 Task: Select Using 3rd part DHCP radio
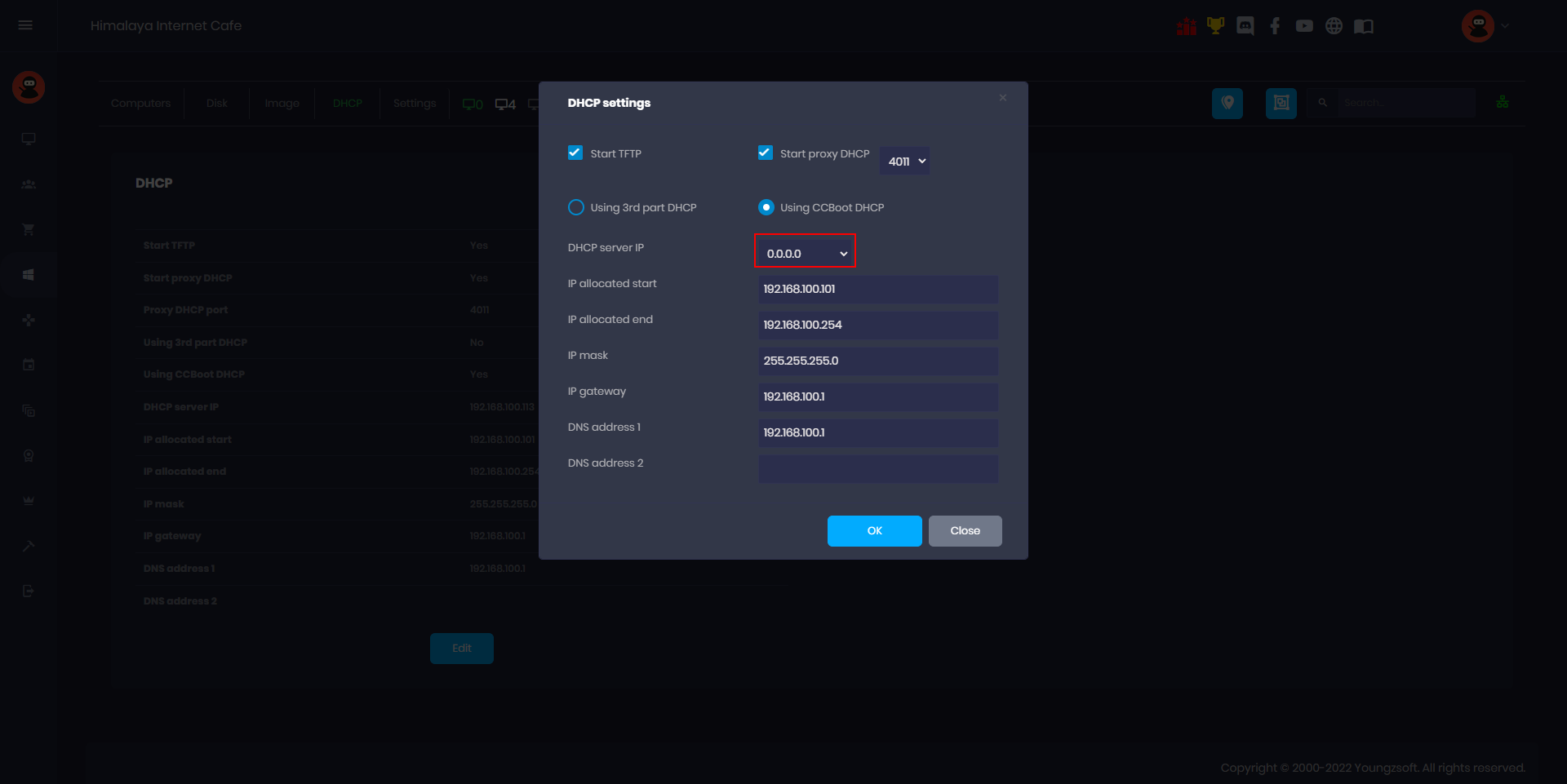(576, 207)
